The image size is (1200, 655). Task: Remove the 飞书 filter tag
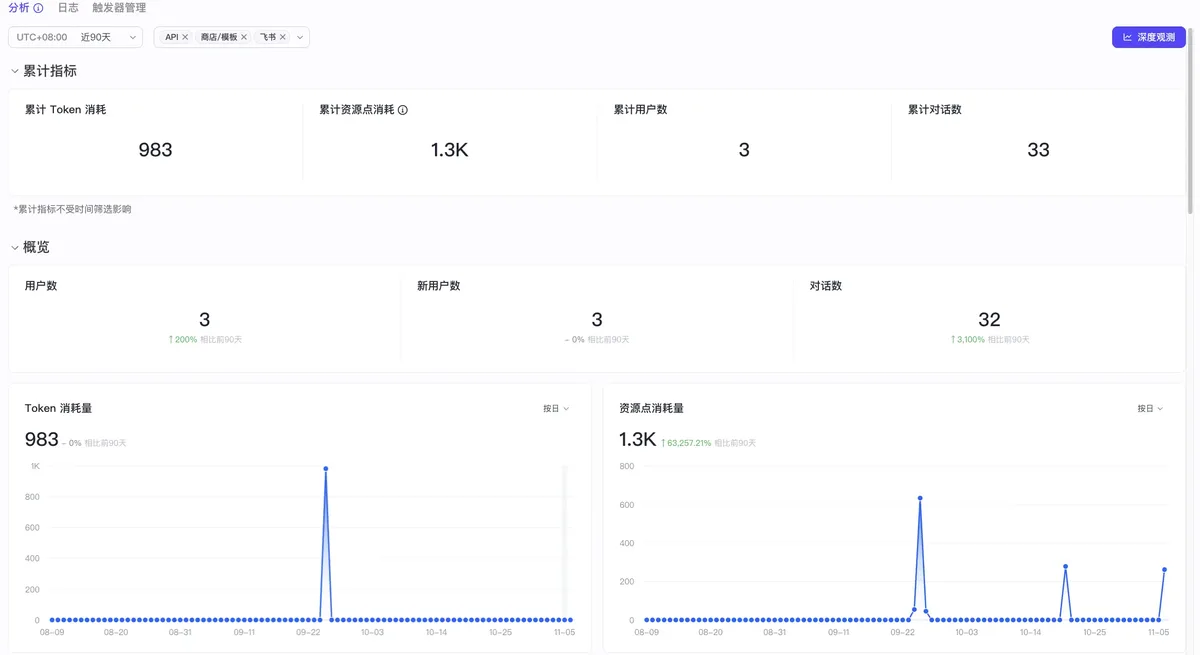[x=283, y=37]
